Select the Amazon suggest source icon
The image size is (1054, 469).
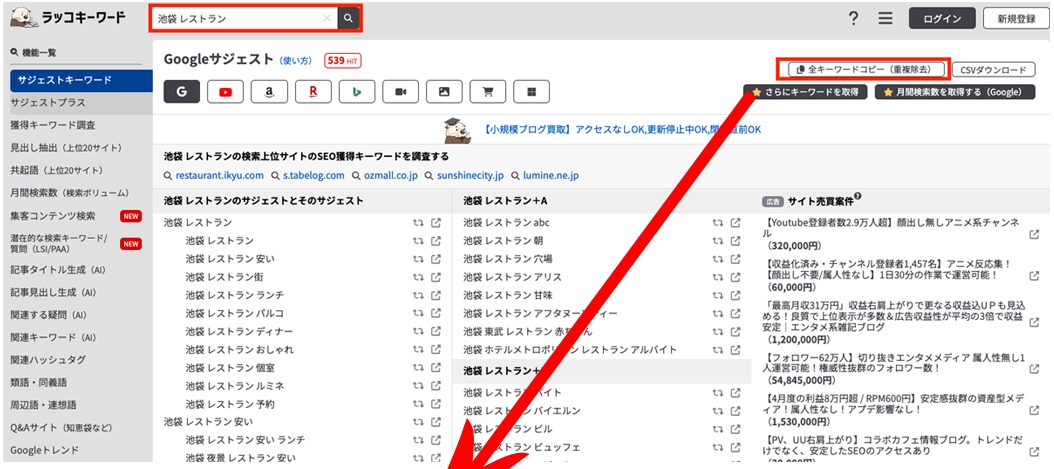[x=269, y=92]
